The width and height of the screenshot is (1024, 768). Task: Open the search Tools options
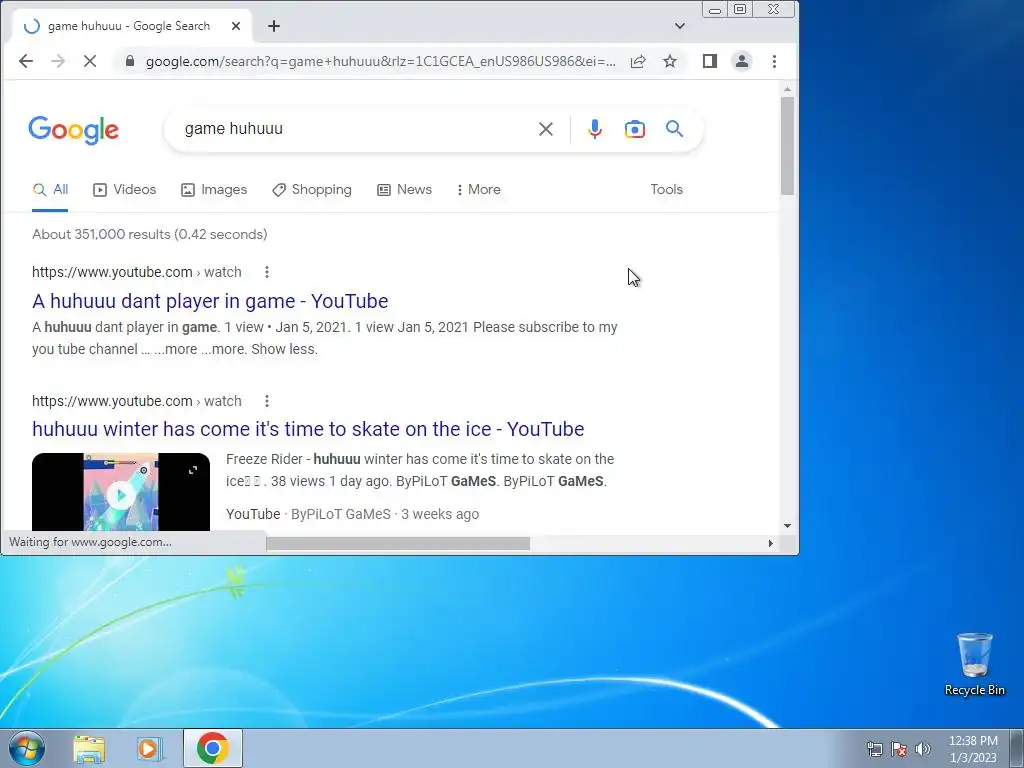click(666, 189)
